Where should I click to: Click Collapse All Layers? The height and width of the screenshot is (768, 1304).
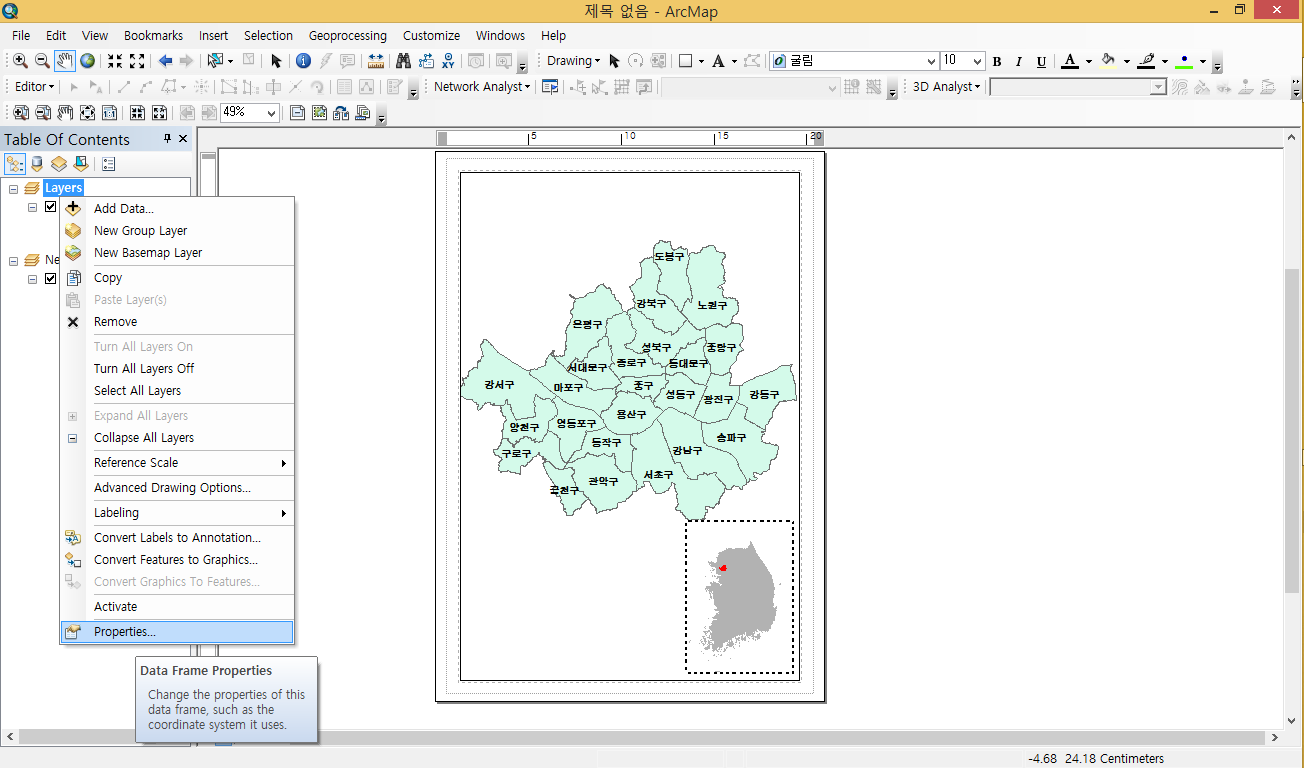pos(178,438)
